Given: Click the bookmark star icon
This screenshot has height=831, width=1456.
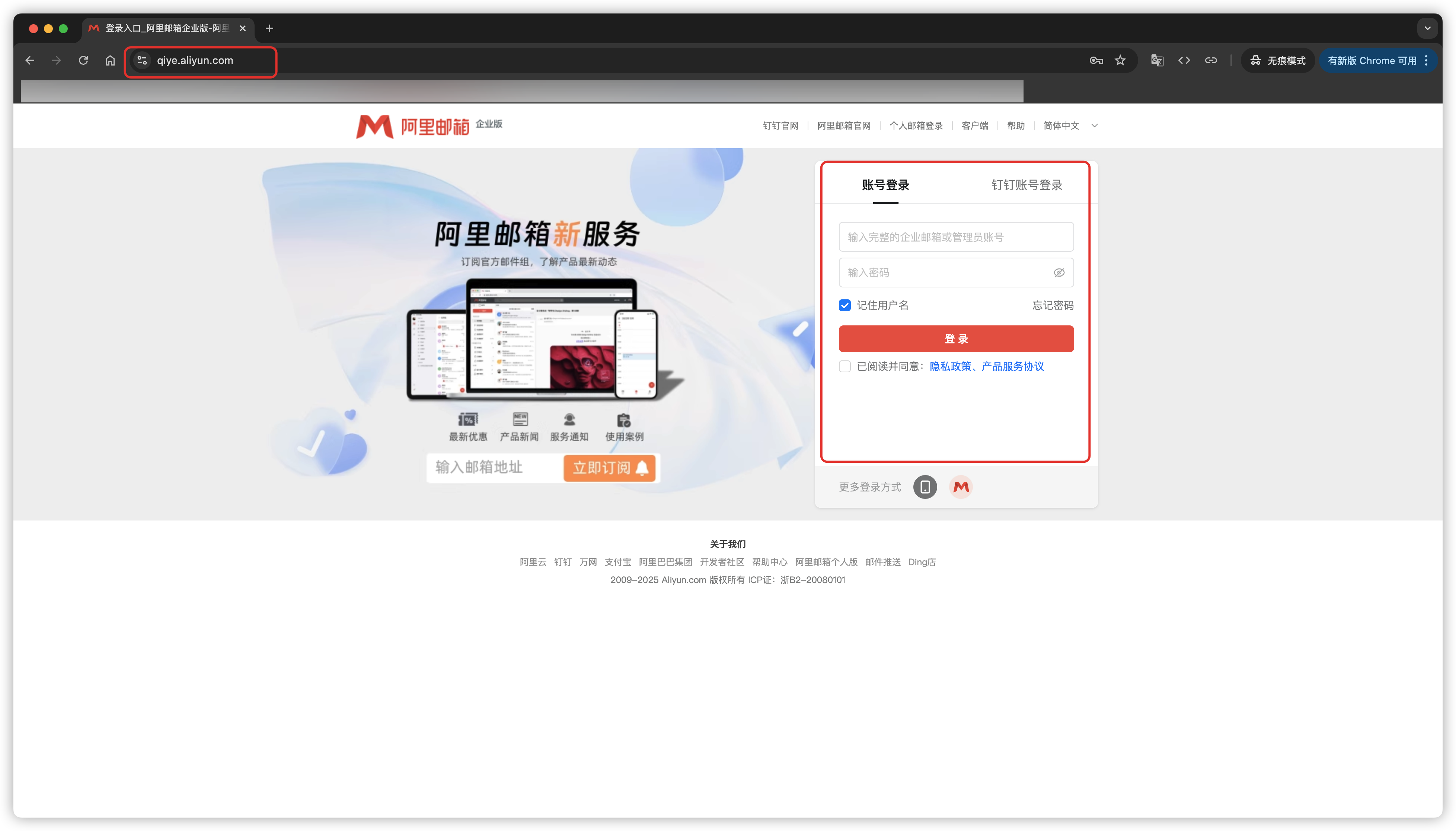Looking at the screenshot, I should [1120, 60].
